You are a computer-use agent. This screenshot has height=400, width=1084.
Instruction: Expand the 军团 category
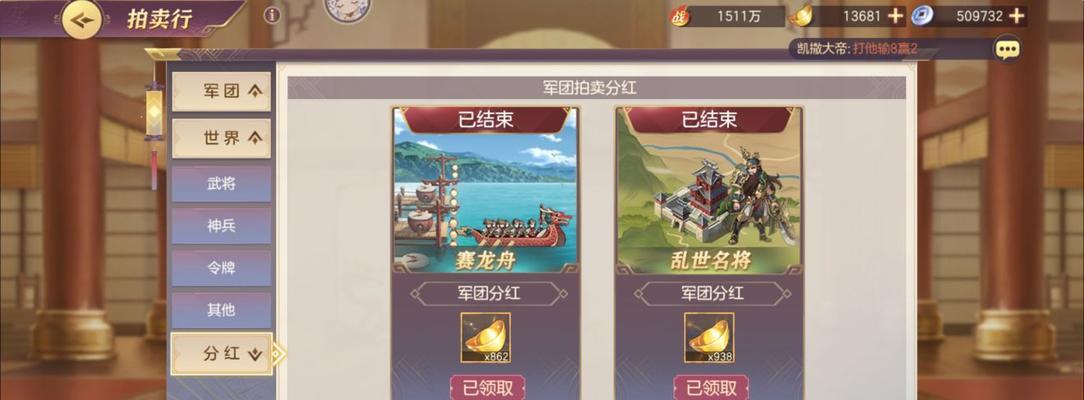(221, 91)
